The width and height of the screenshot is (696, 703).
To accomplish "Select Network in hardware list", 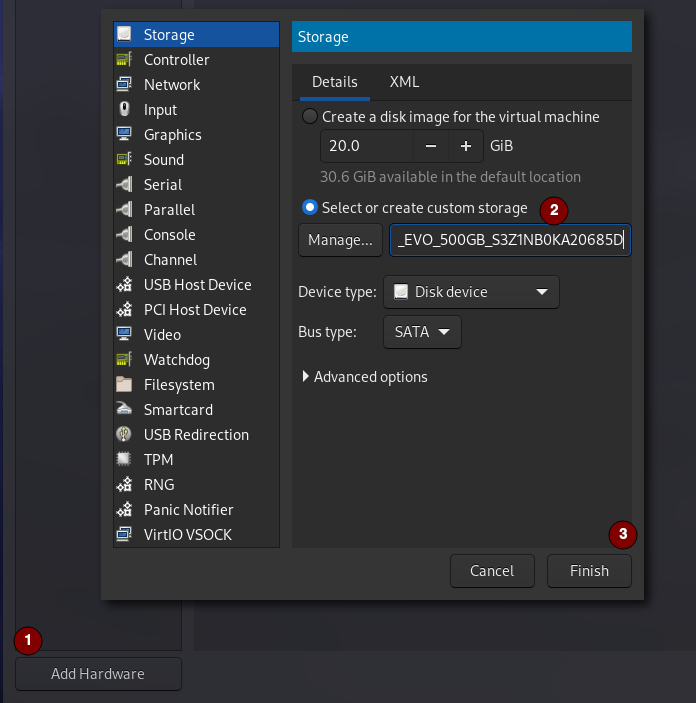I will tap(196, 85).
